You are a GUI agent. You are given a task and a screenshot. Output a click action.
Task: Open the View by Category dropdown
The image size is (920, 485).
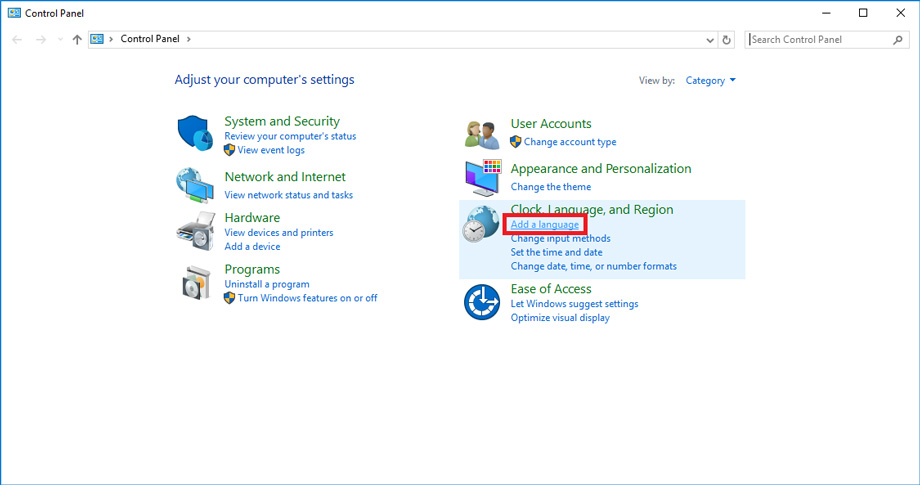pos(710,81)
